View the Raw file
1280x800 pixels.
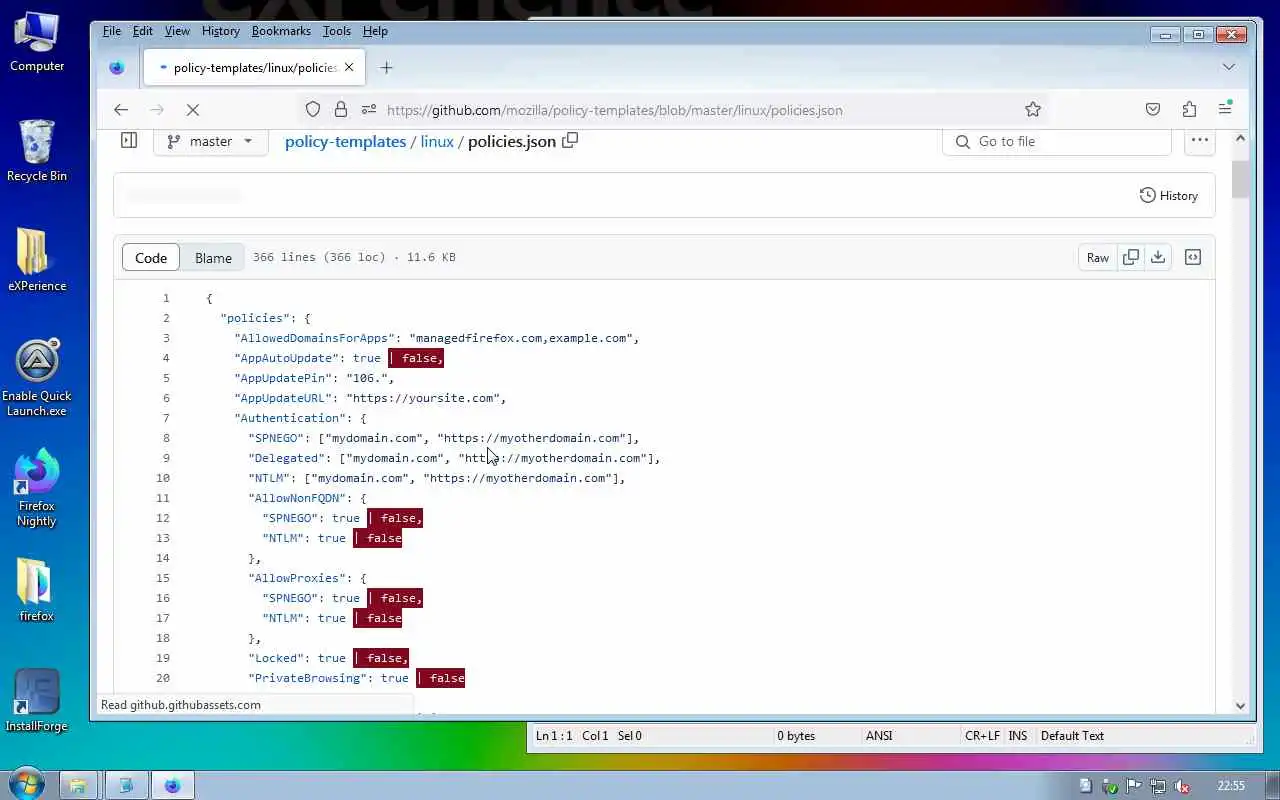point(1098,257)
